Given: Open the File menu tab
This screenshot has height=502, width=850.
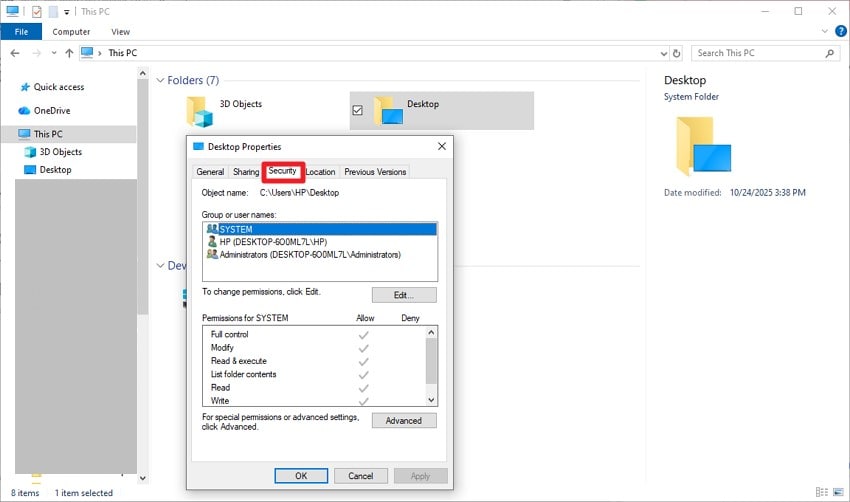Looking at the screenshot, I should [21, 32].
